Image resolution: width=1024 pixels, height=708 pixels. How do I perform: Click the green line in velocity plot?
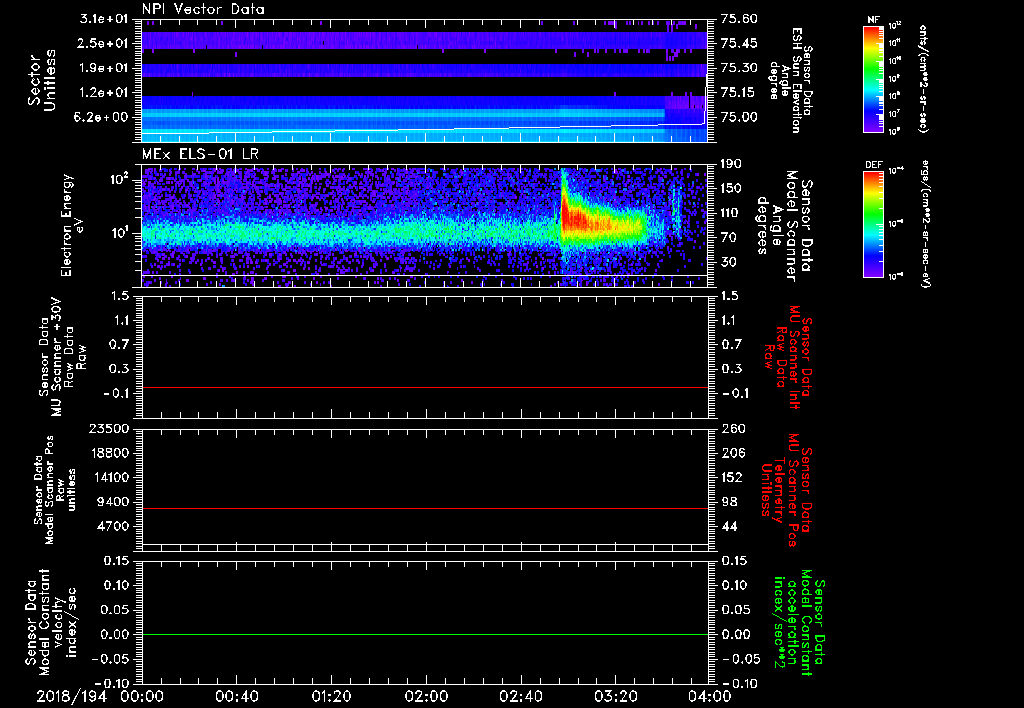click(x=424, y=634)
